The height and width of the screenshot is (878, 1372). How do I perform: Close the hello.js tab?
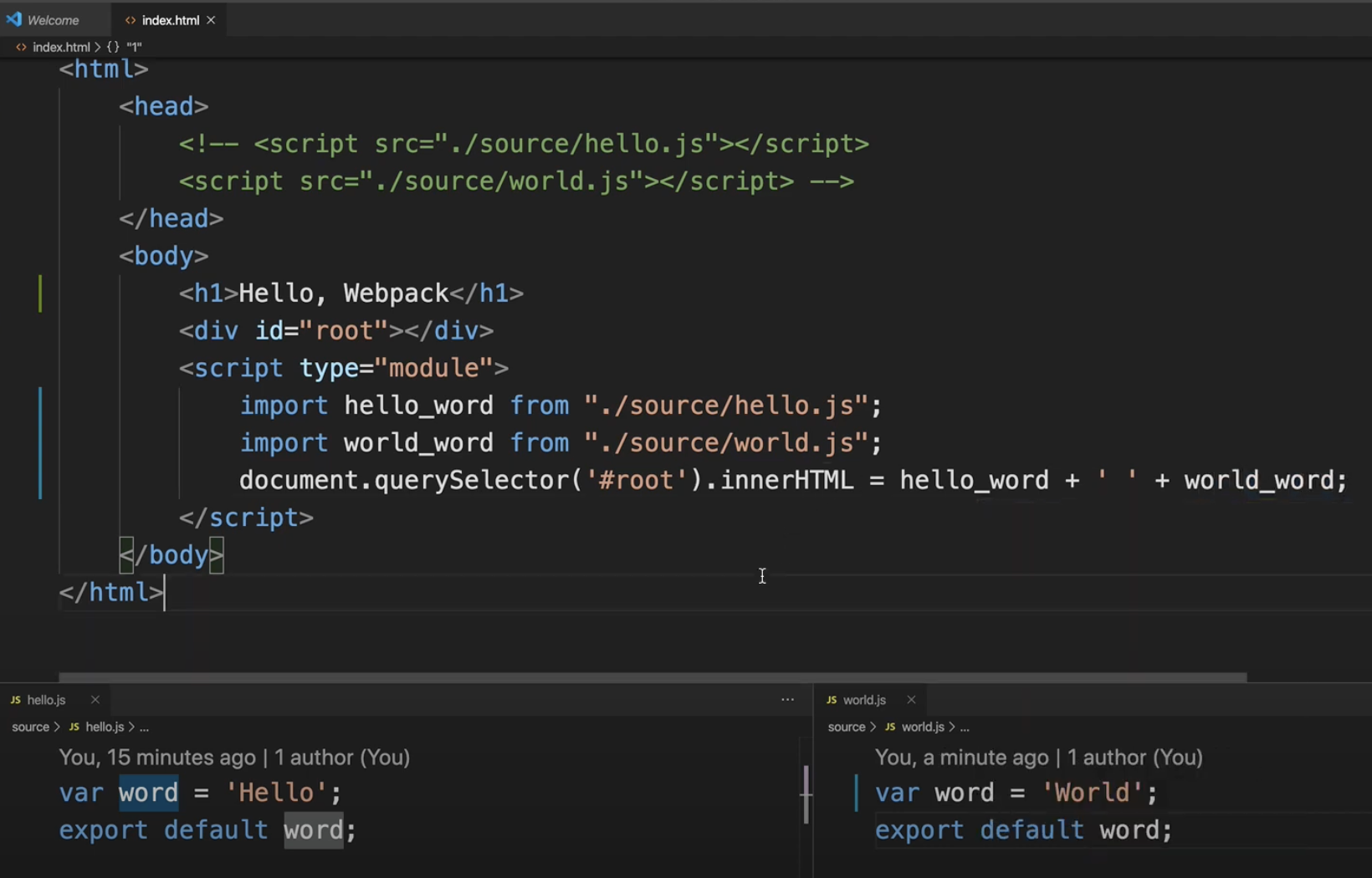pos(95,700)
